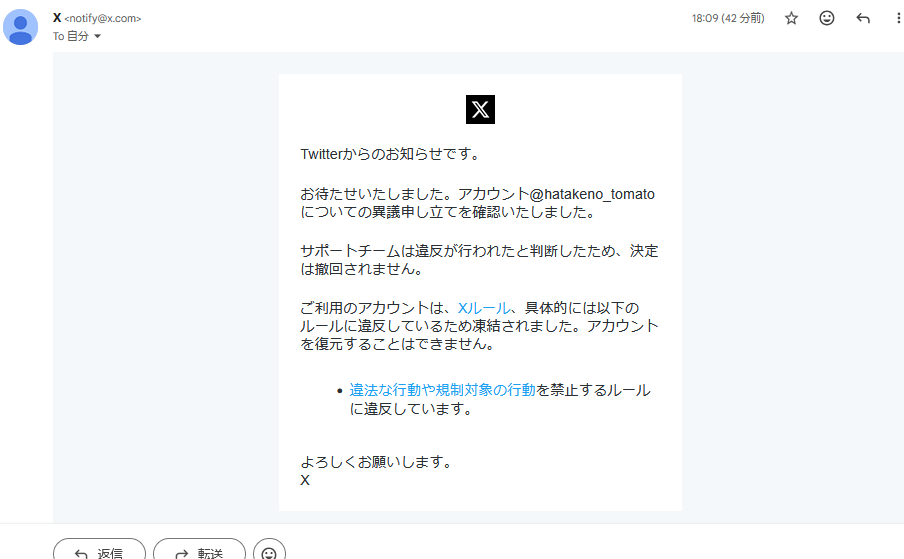Click the sender profile avatar
The height and width of the screenshot is (559, 904).
coord(21,27)
